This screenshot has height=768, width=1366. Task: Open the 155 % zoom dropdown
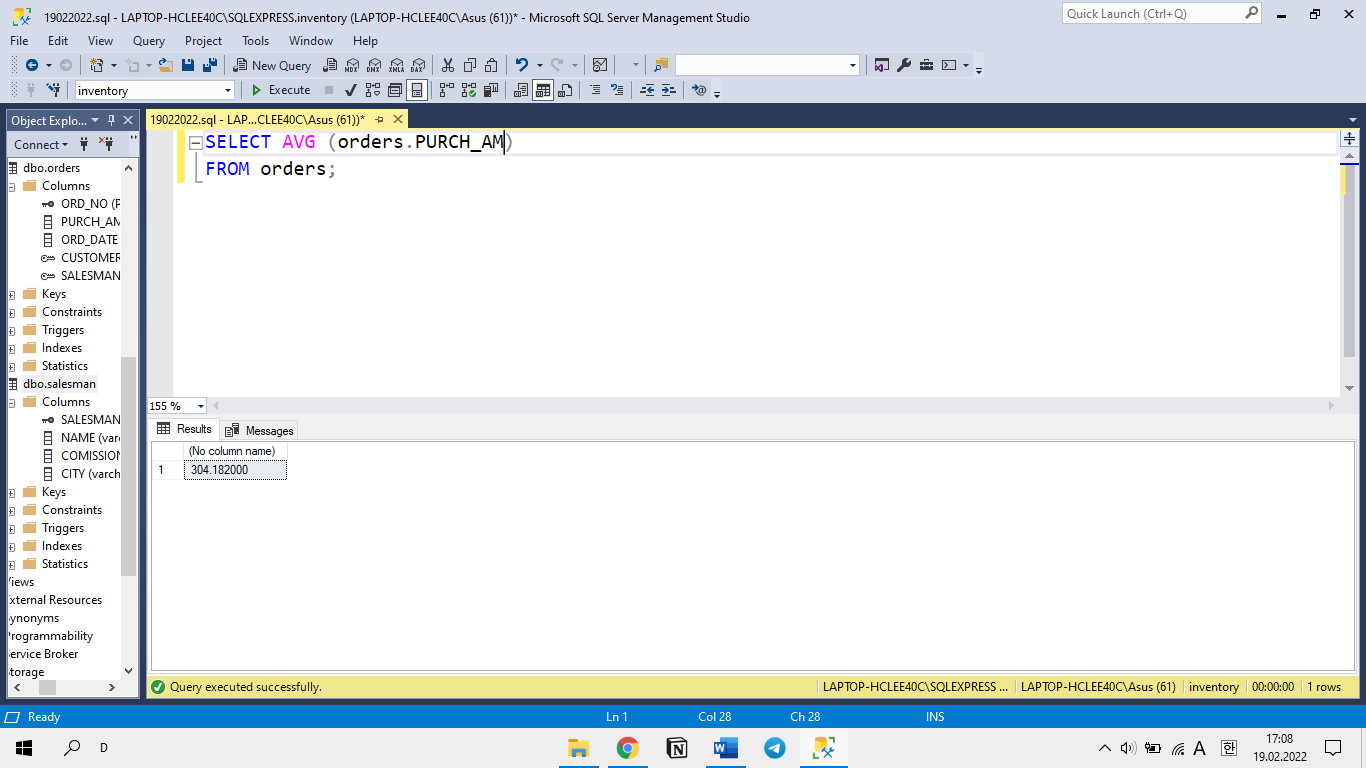(x=178, y=406)
